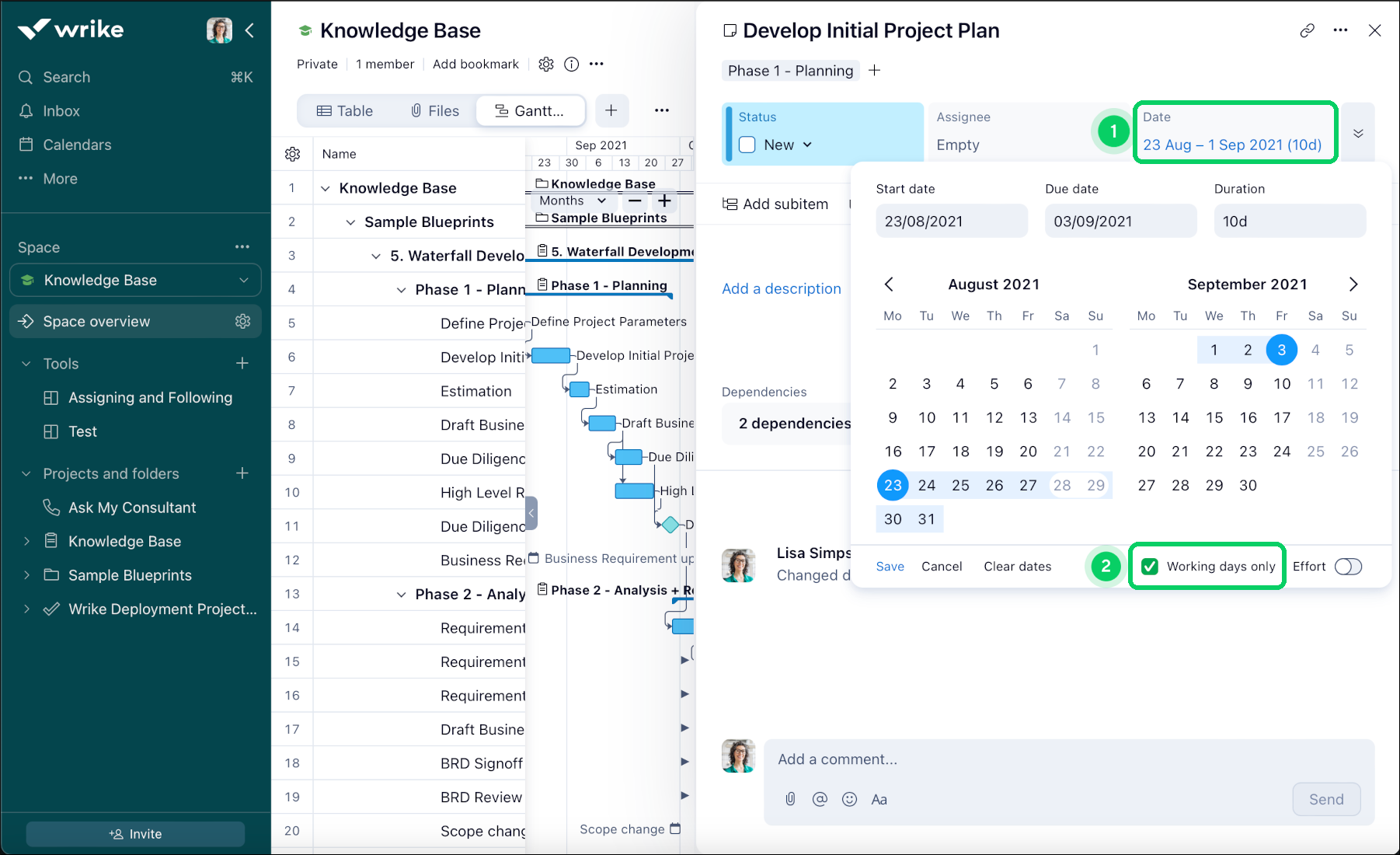This screenshot has width=1400, height=855.
Task: Open task more actions menu
Action: point(1341,30)
